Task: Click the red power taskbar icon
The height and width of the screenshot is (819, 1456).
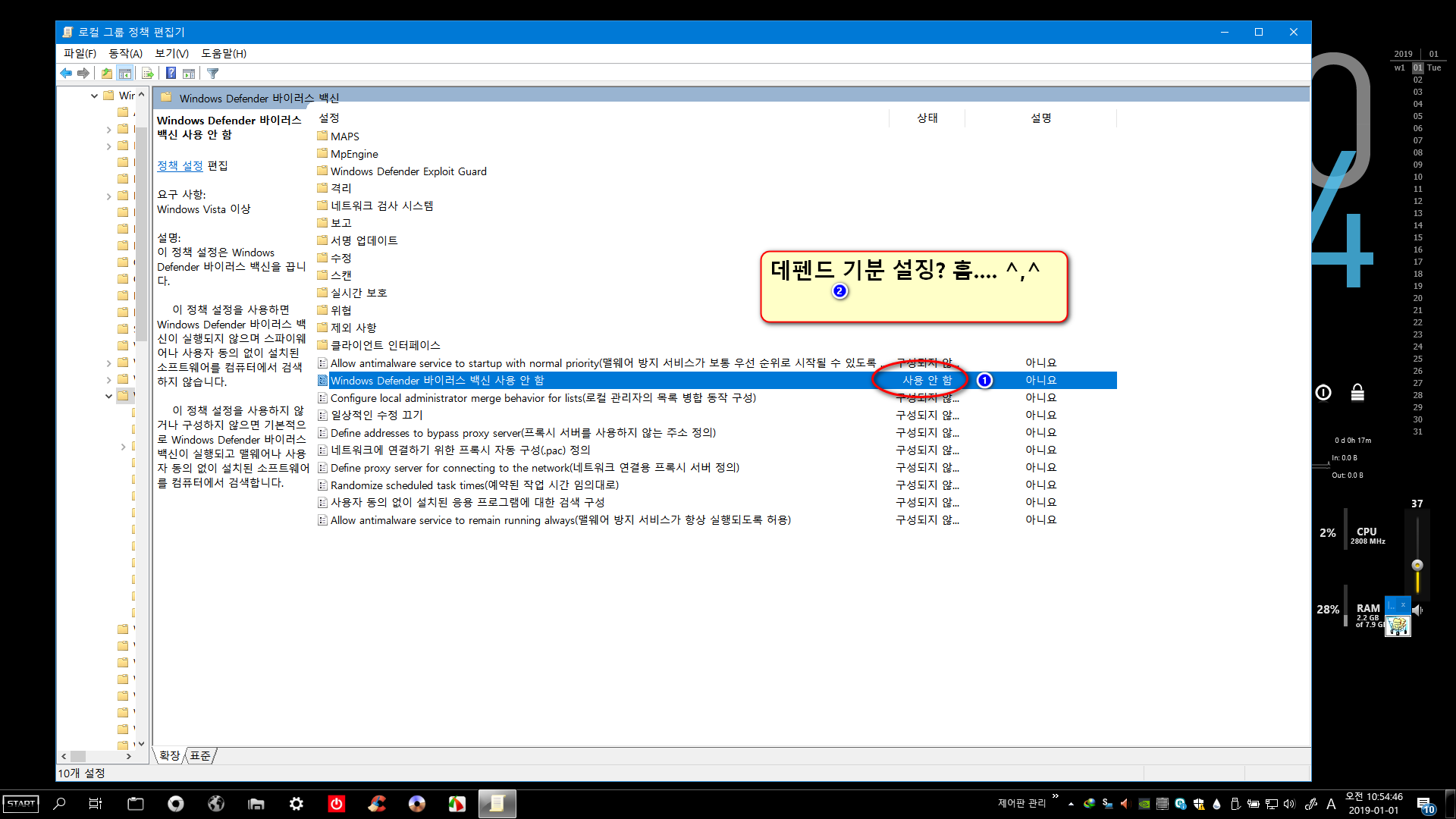Action: 337,804
